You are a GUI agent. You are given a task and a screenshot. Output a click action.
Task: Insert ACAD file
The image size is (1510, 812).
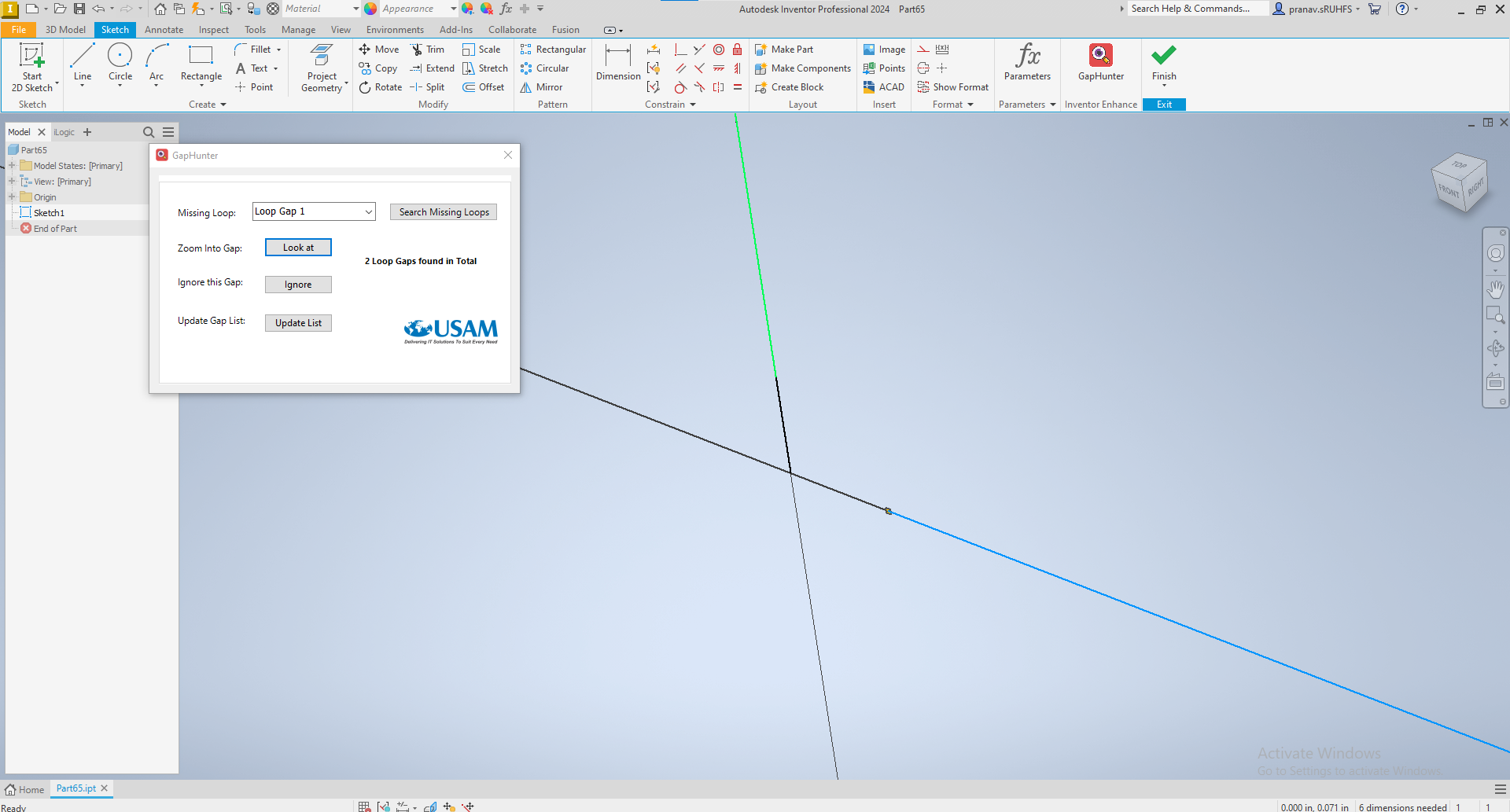pos(884,87)
